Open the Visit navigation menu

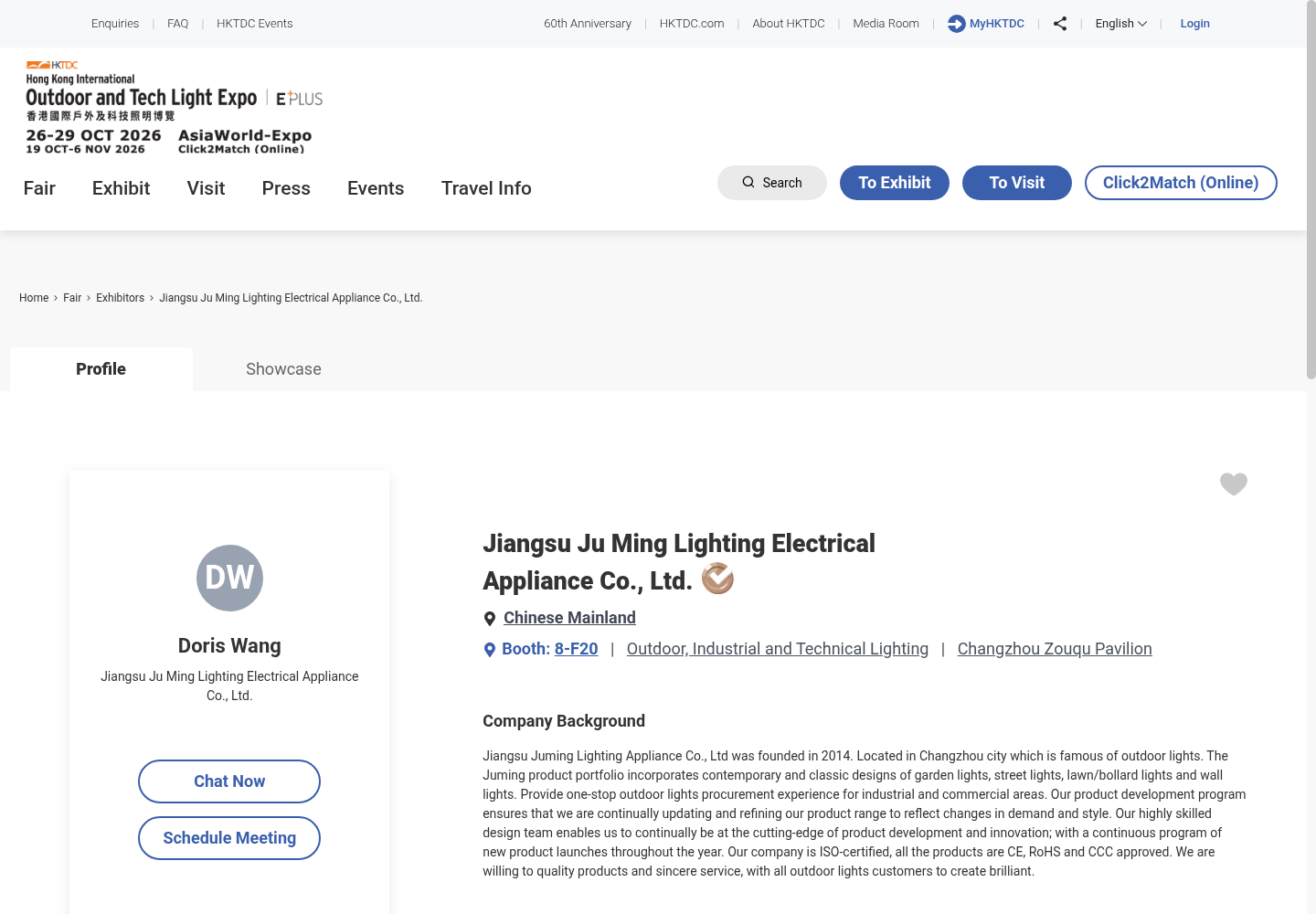pyautogui.click(x=206, y=188)
